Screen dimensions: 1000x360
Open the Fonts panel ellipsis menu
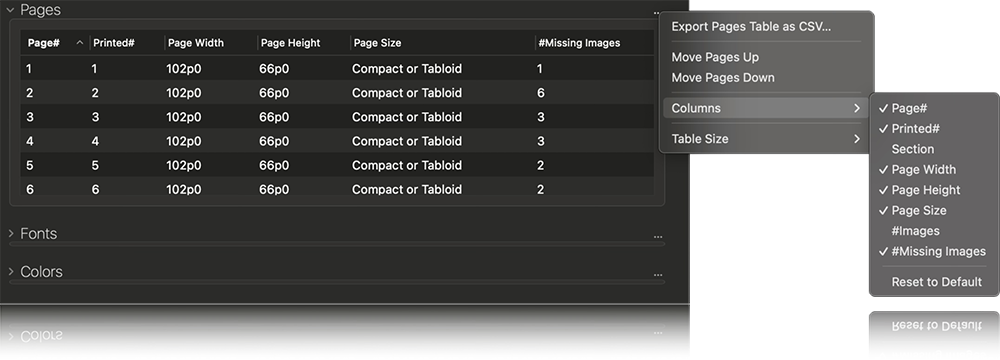pos(658,237)
